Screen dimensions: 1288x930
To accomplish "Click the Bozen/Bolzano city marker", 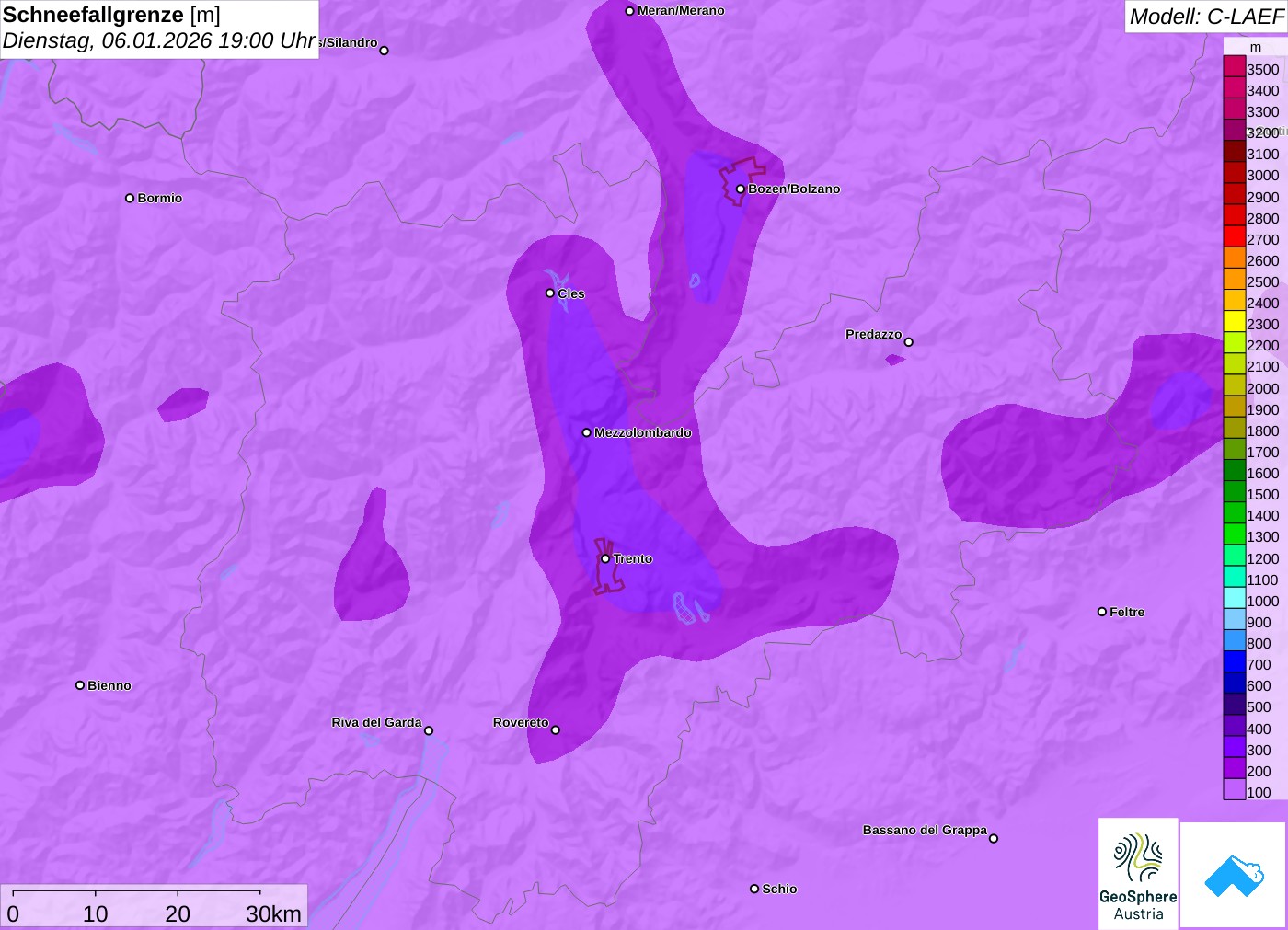I will point(741,189).
